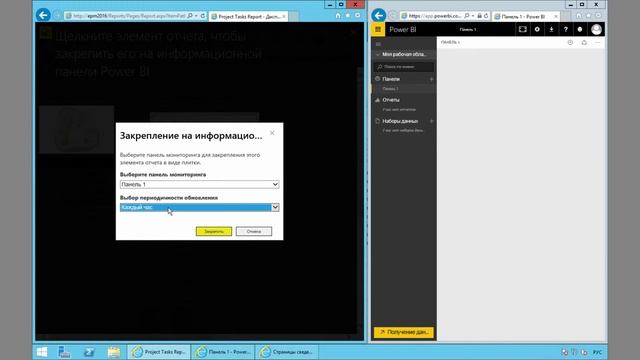Refresh the Power BI browser page

[486, 16]
